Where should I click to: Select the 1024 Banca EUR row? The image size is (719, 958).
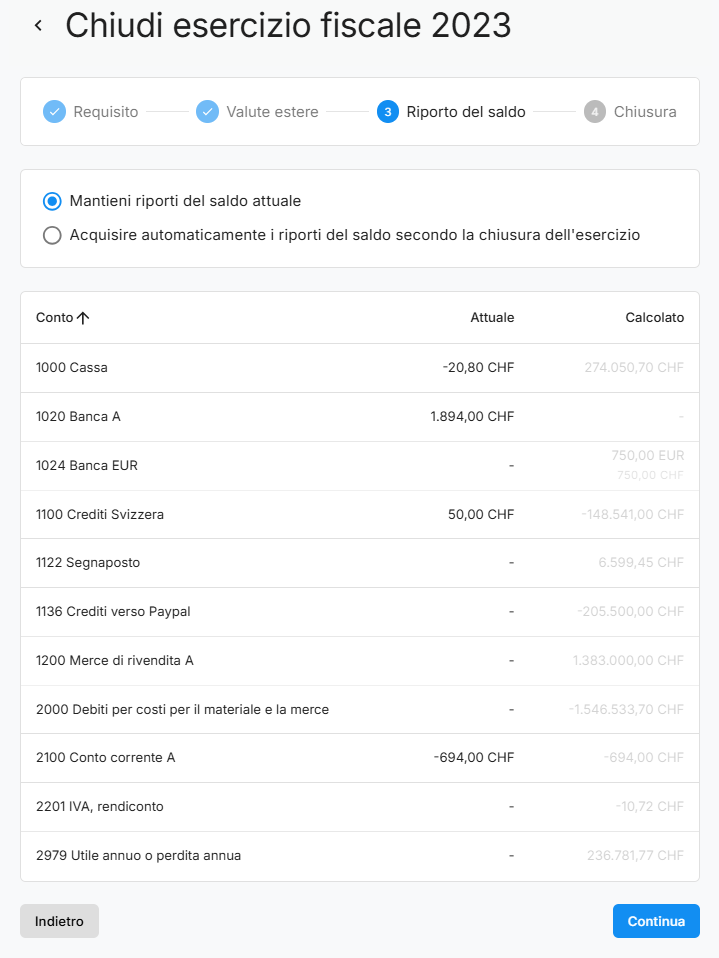click(x=87, y=465)
